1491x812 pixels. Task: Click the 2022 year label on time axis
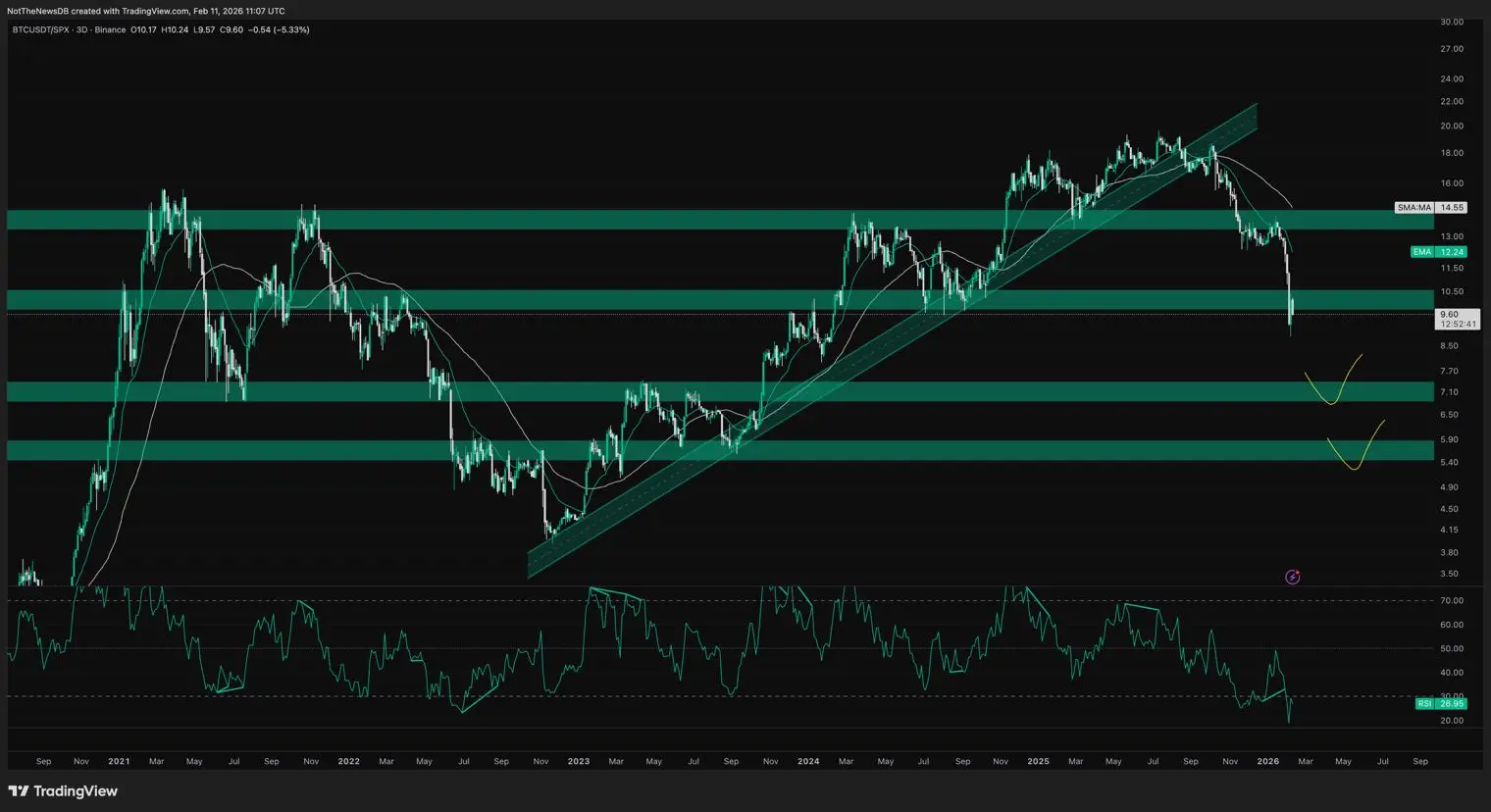point(348,761)
